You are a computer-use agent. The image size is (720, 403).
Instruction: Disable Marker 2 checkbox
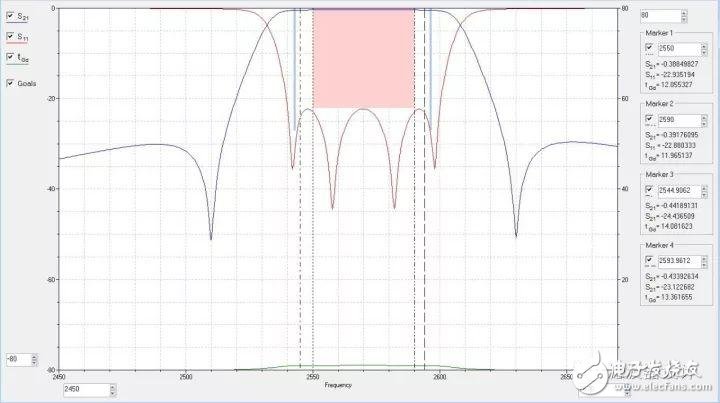(x=647, y=119)
